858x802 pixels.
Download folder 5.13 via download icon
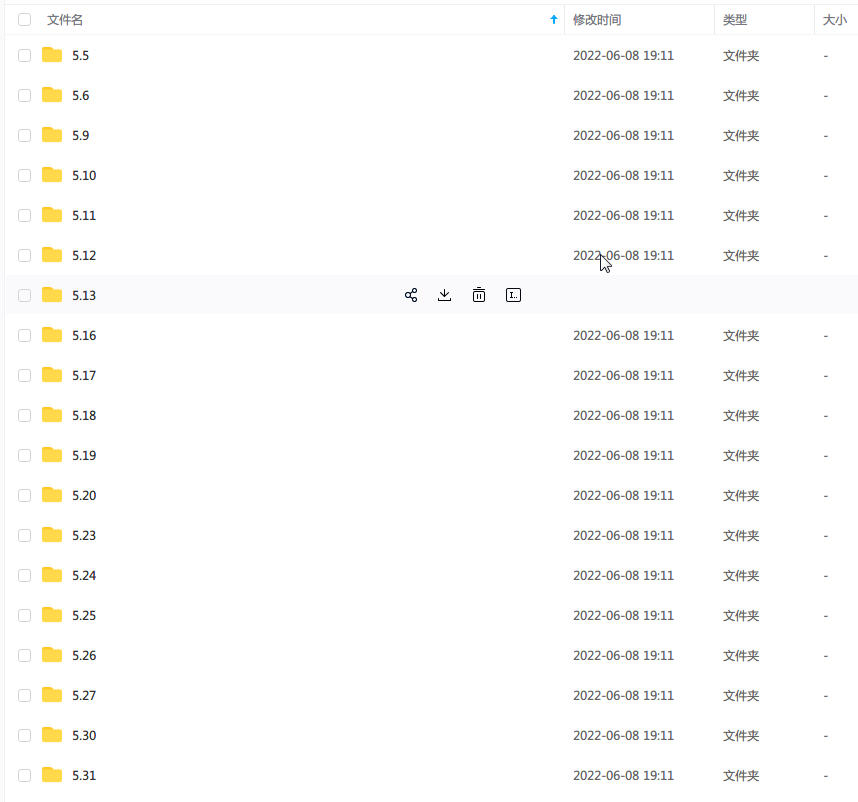445,295
